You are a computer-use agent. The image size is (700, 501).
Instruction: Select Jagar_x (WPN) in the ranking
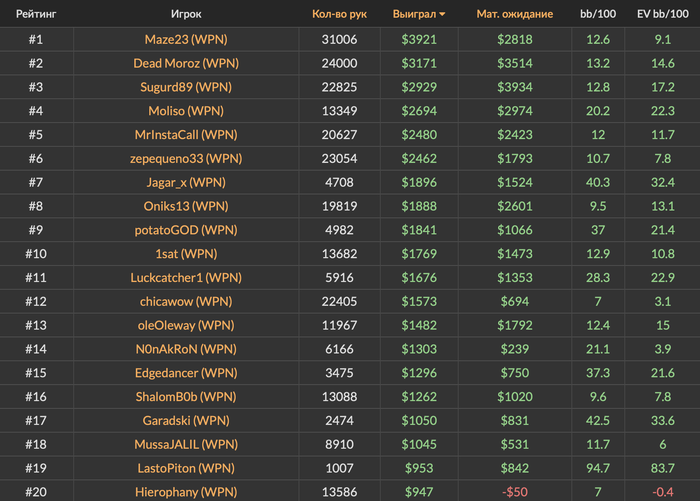(x=186, y=182)
